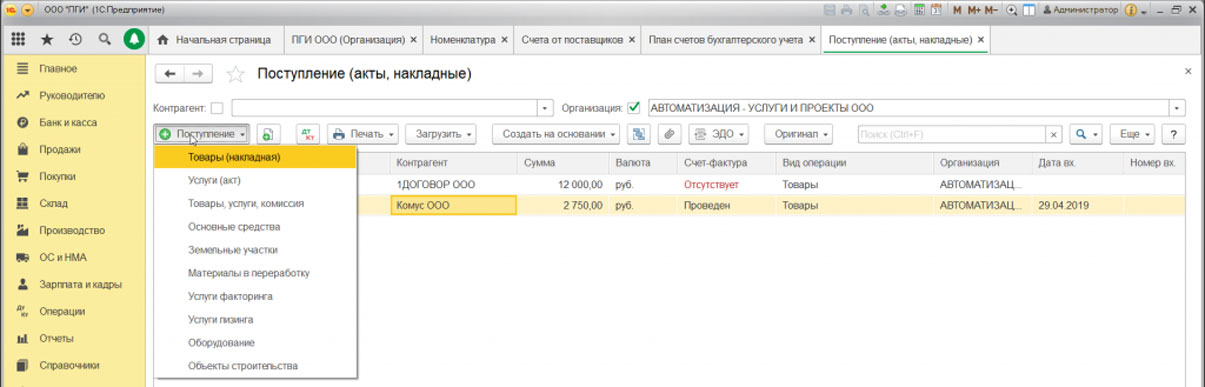1205x387 pixels.
Task: Choose Материалы в переработку
Action: point(255,273)
